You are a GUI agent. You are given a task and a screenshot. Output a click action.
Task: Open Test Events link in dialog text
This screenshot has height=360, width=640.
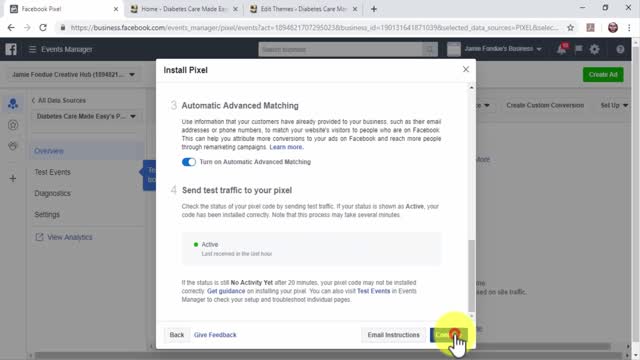(x=373, y=291)
